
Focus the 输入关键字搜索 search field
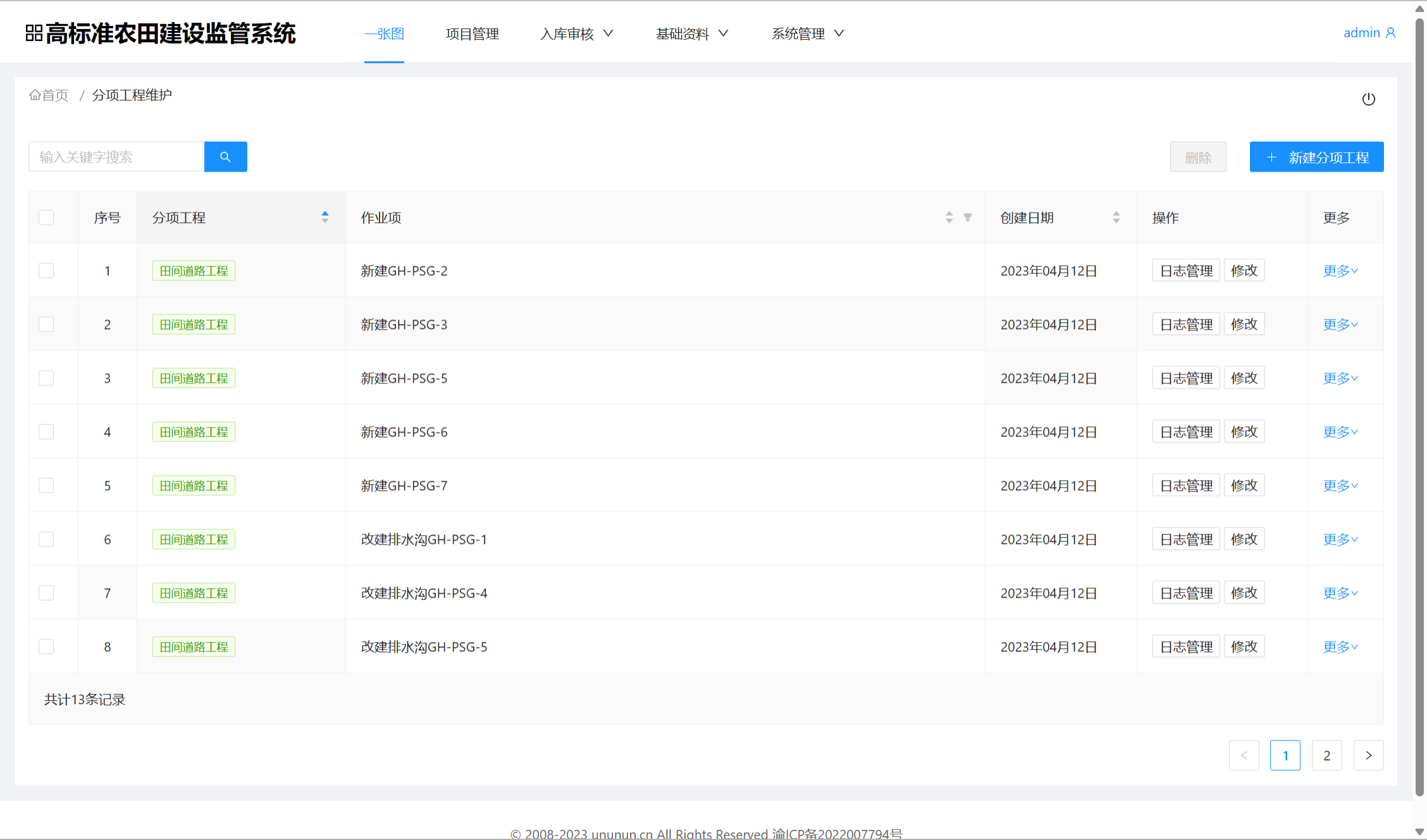coord(116,157)
